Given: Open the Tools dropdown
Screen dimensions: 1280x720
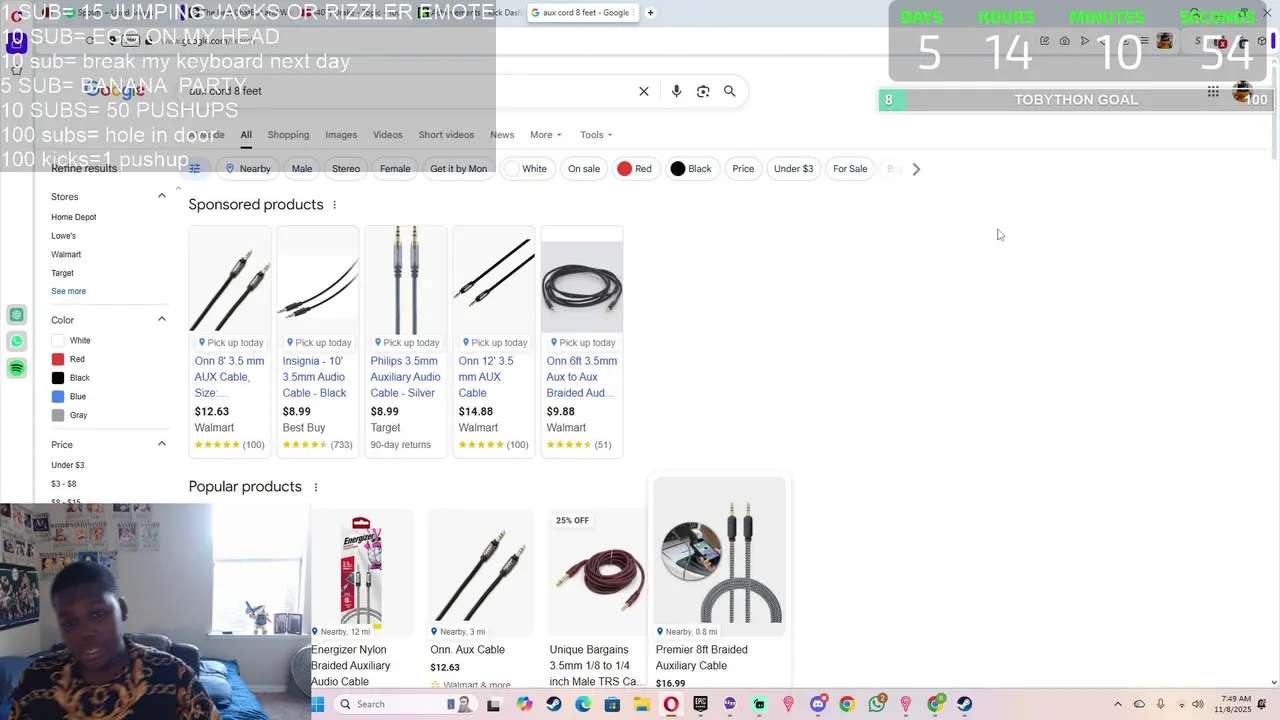Looking at the screenshot, I should click(x=596, y=135).
